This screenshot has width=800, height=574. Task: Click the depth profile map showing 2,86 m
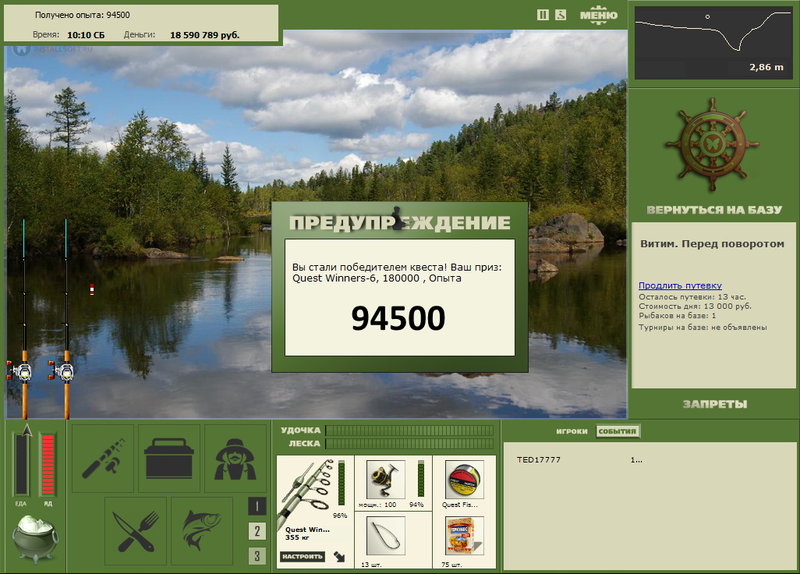click(x=713, y=42)
